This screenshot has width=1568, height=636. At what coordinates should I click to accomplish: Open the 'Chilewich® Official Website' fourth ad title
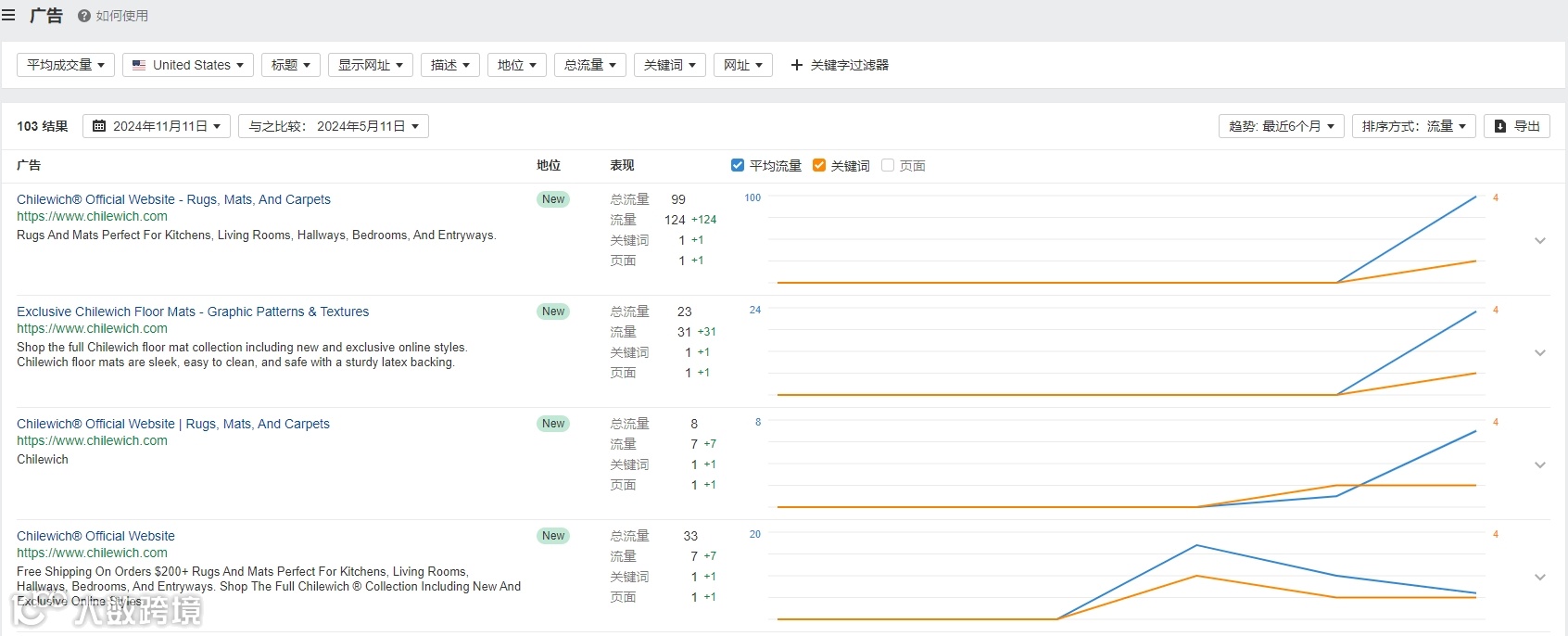95,536
